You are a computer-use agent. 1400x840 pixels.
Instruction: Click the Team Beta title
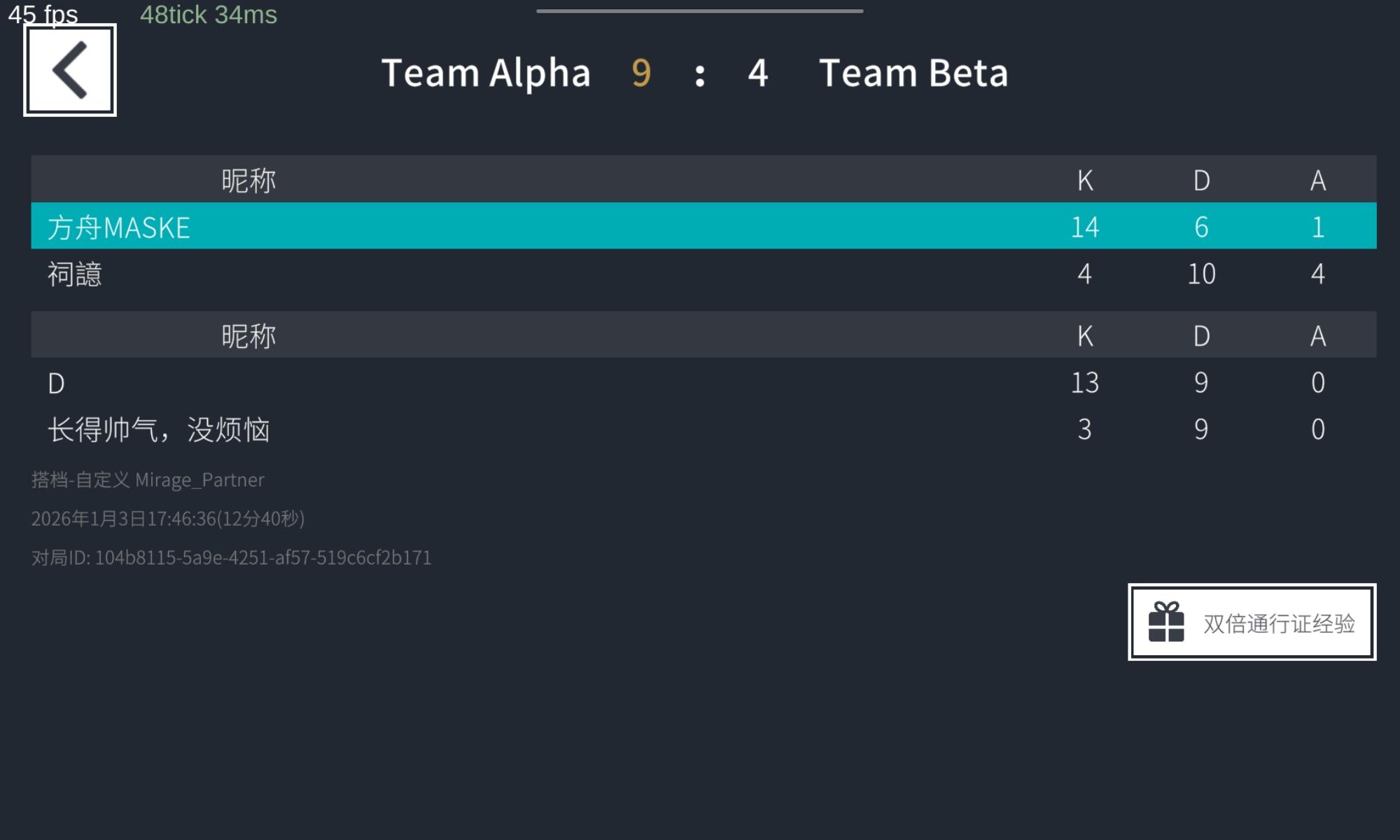(913, 73)
